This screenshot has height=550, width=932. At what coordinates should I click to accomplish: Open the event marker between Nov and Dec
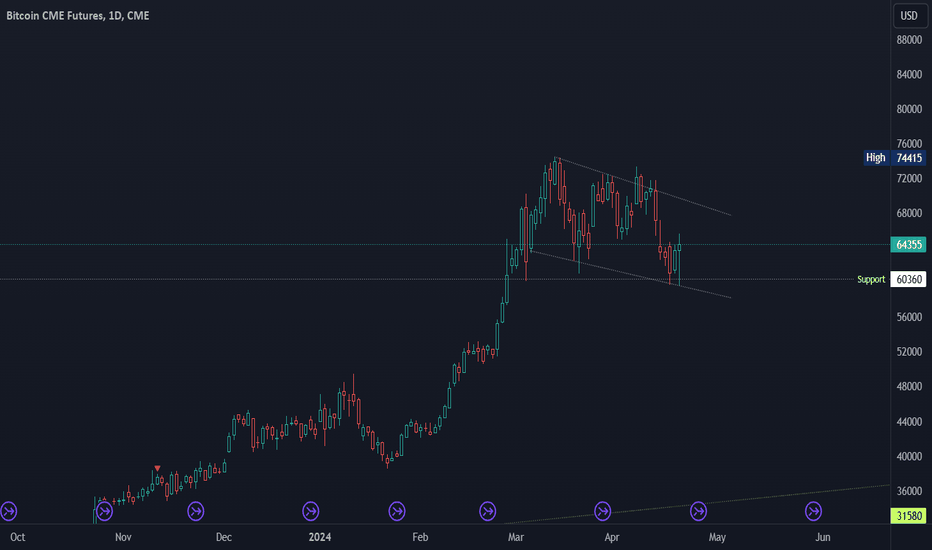(x=196, y=511)
